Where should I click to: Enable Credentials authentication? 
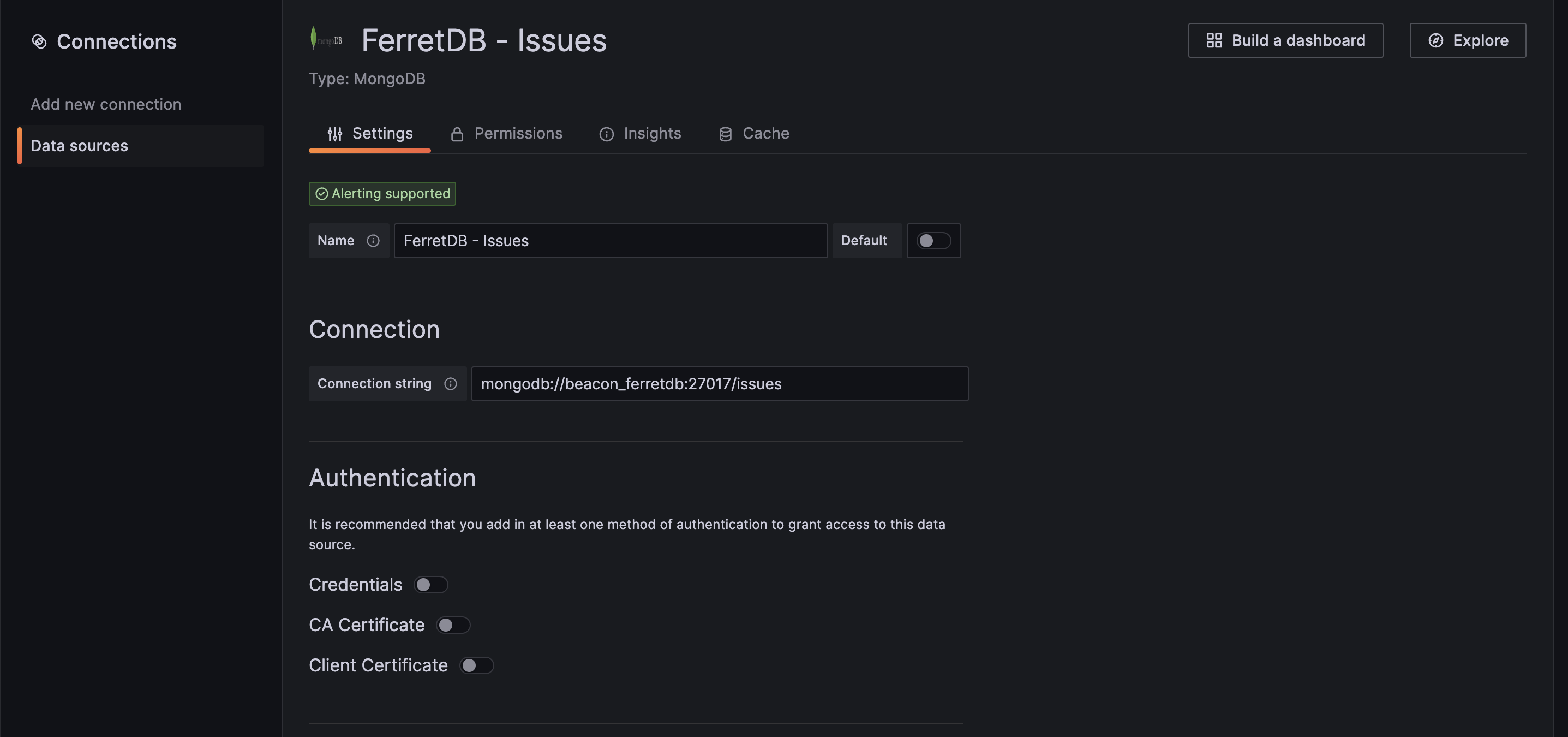(431, 584)
